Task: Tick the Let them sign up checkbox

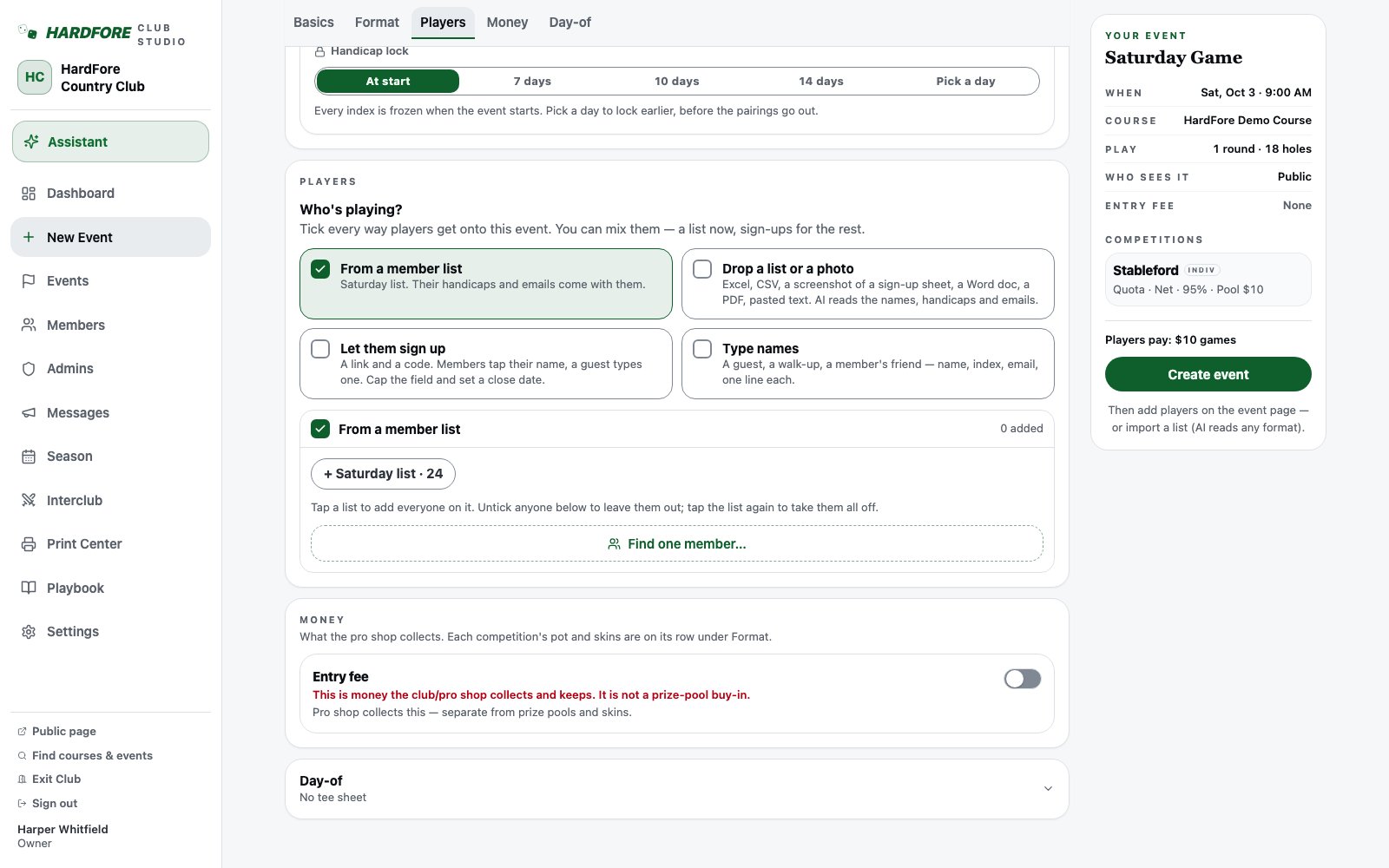Action: (x=320, y=349)
